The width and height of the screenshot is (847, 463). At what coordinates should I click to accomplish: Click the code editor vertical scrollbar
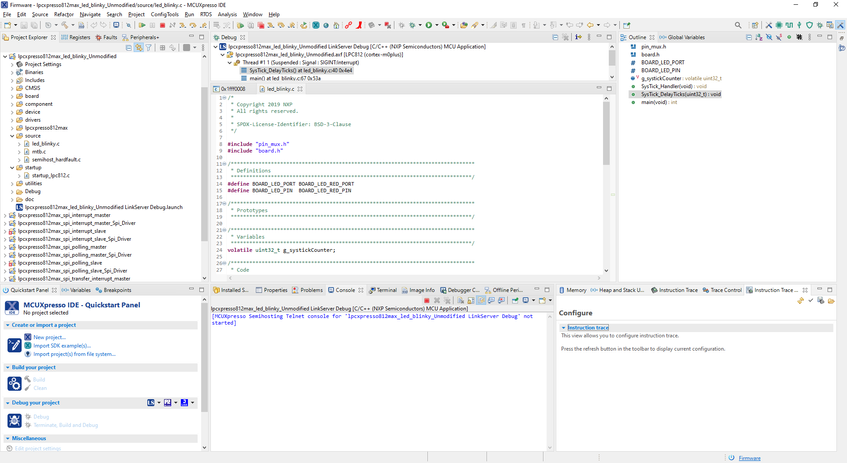tap(606, 133)
